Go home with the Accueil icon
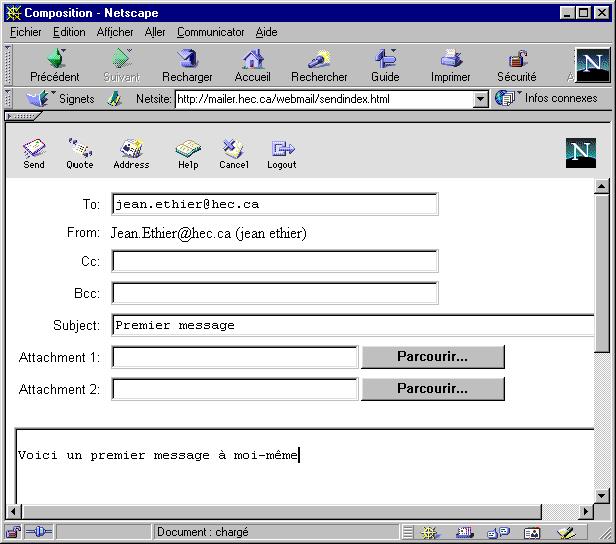The height and width of the screenshot is (544, 616). (x=253, y=58)
